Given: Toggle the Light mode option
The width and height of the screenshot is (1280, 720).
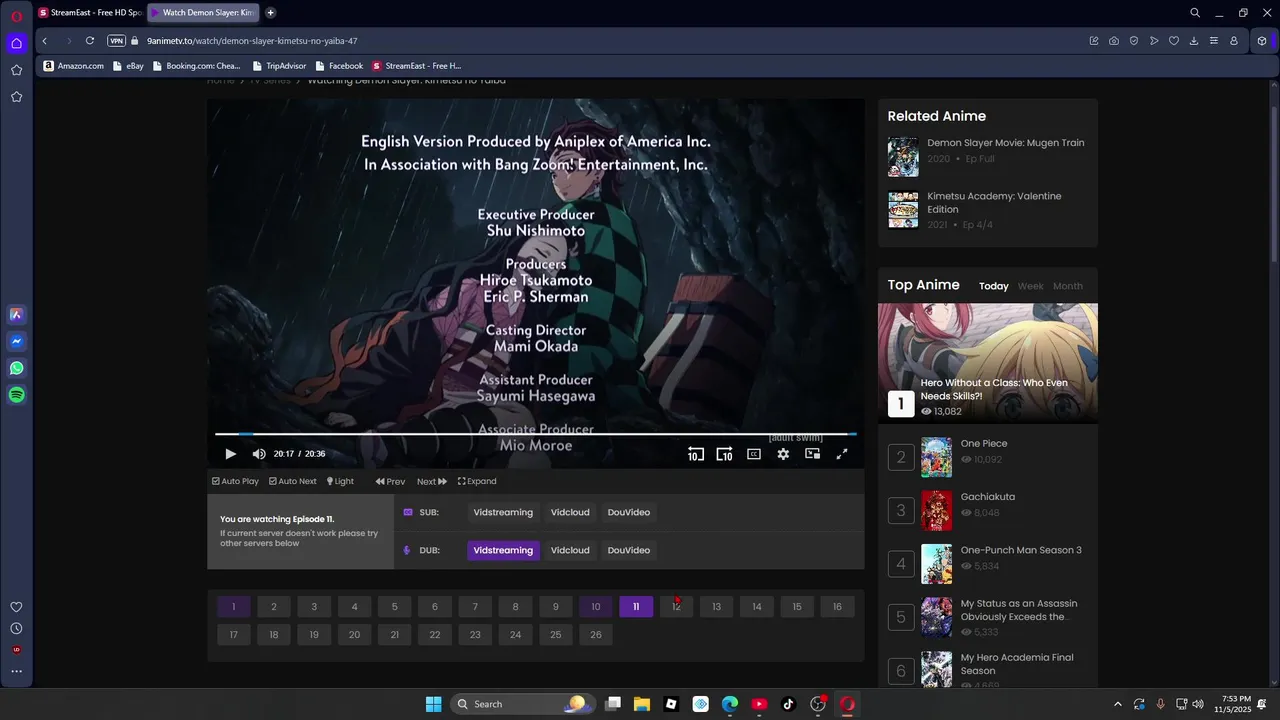Looking at the screenshot, I should (x=340, y=481).
